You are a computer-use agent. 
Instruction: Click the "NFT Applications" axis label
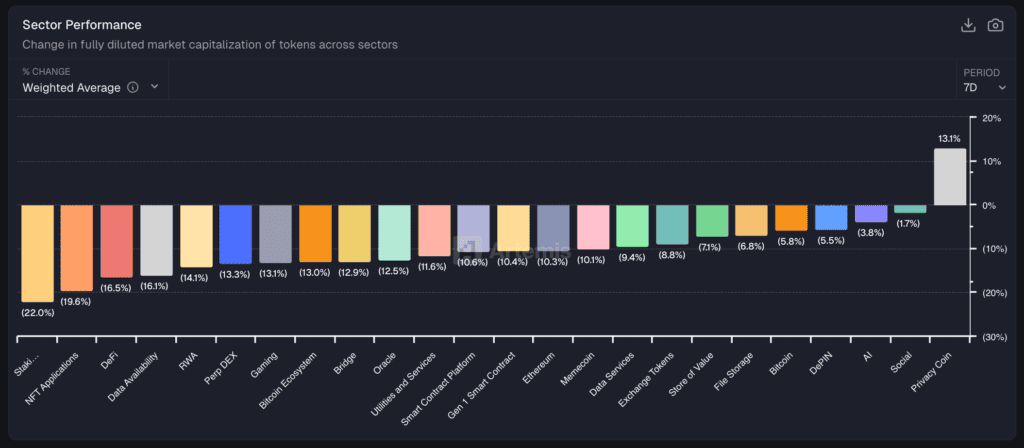point(52,379)
